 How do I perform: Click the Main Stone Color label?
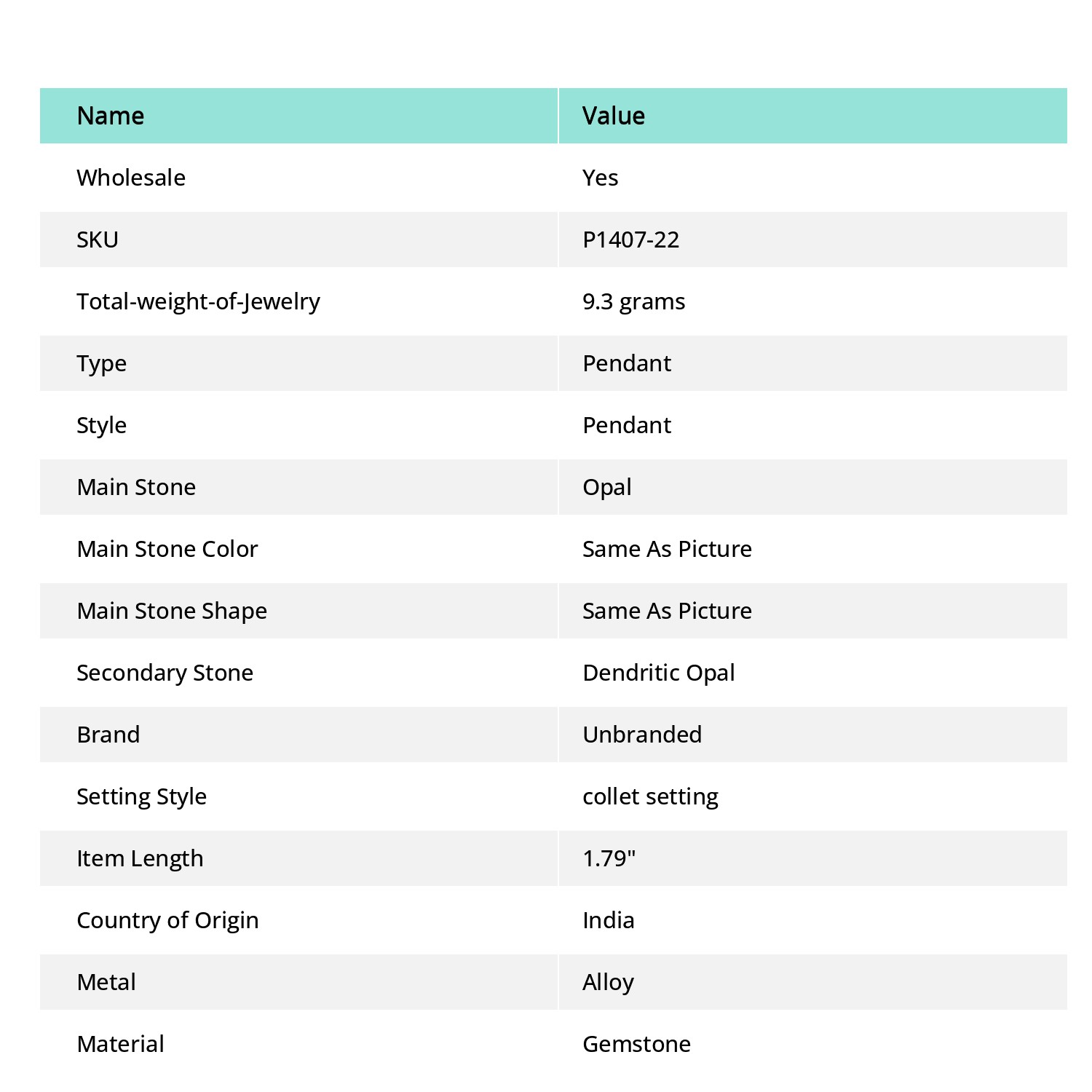tap(167, 549)
